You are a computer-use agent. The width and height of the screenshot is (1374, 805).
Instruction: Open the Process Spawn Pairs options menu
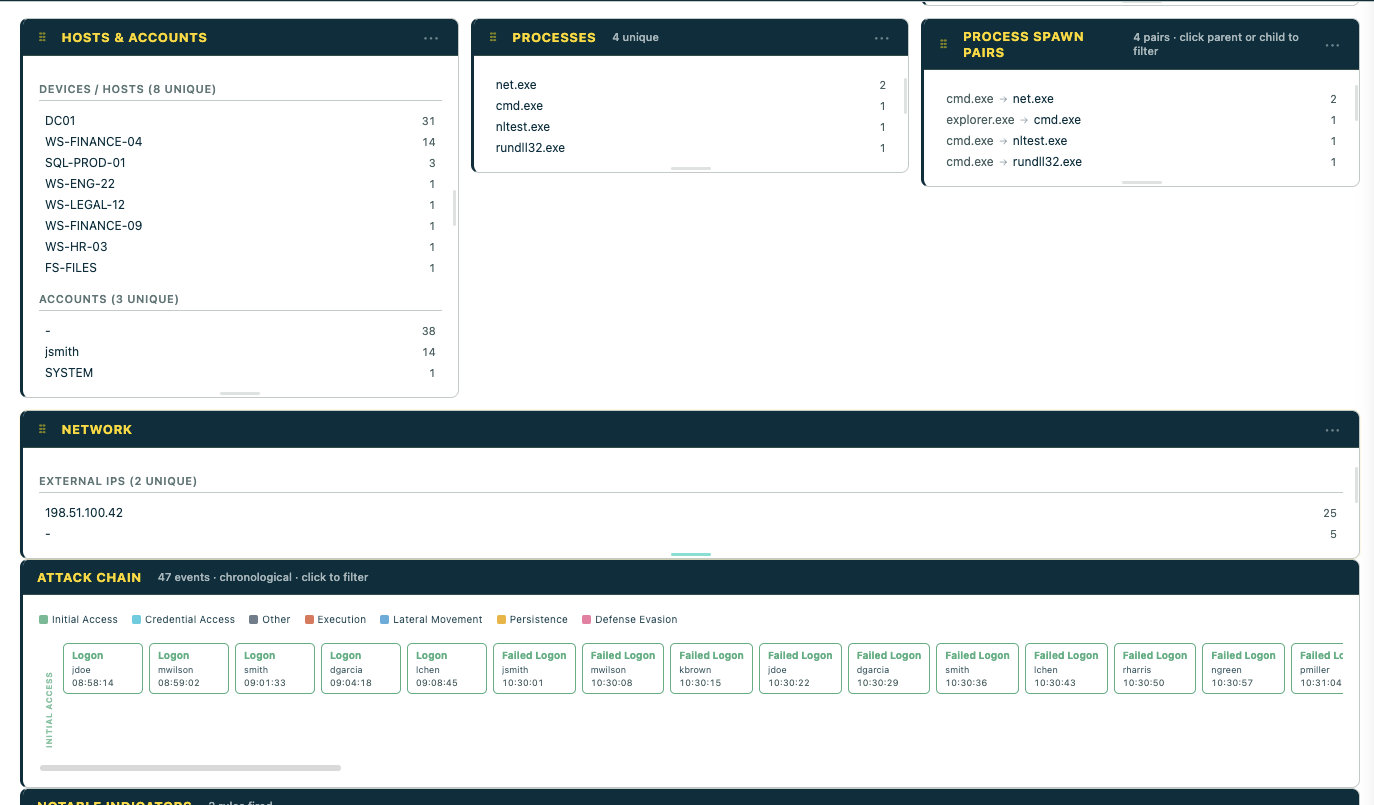pos(1333,45)
